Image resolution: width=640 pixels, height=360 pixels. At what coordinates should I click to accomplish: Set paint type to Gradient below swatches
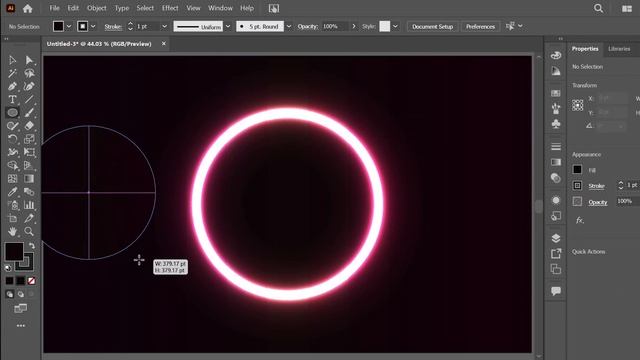tap(20, 281)
